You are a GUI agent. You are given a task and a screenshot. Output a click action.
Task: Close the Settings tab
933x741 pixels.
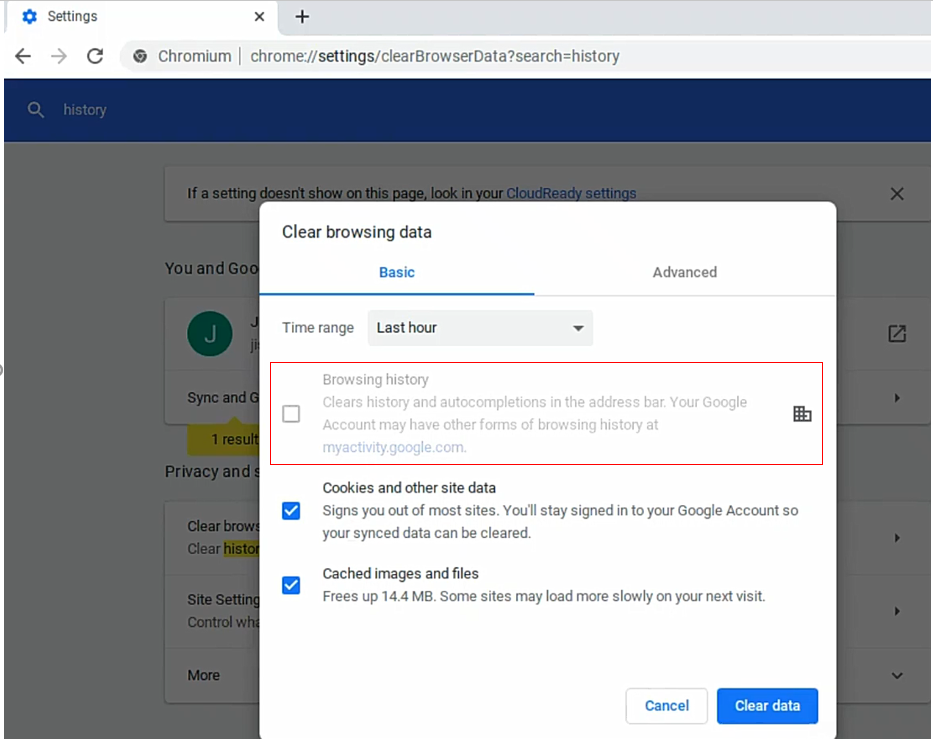coord(259,17)
